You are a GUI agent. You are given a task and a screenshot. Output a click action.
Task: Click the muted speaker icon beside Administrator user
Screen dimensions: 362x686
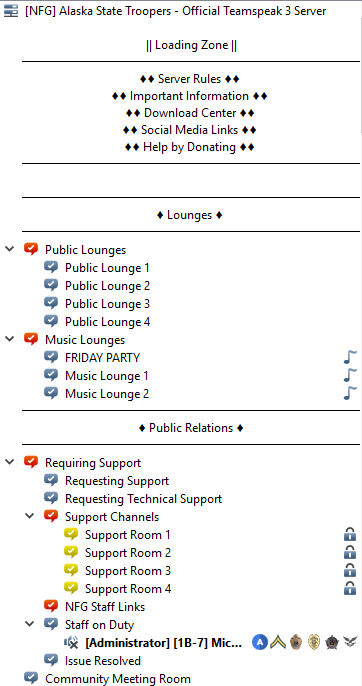[71, 642]
